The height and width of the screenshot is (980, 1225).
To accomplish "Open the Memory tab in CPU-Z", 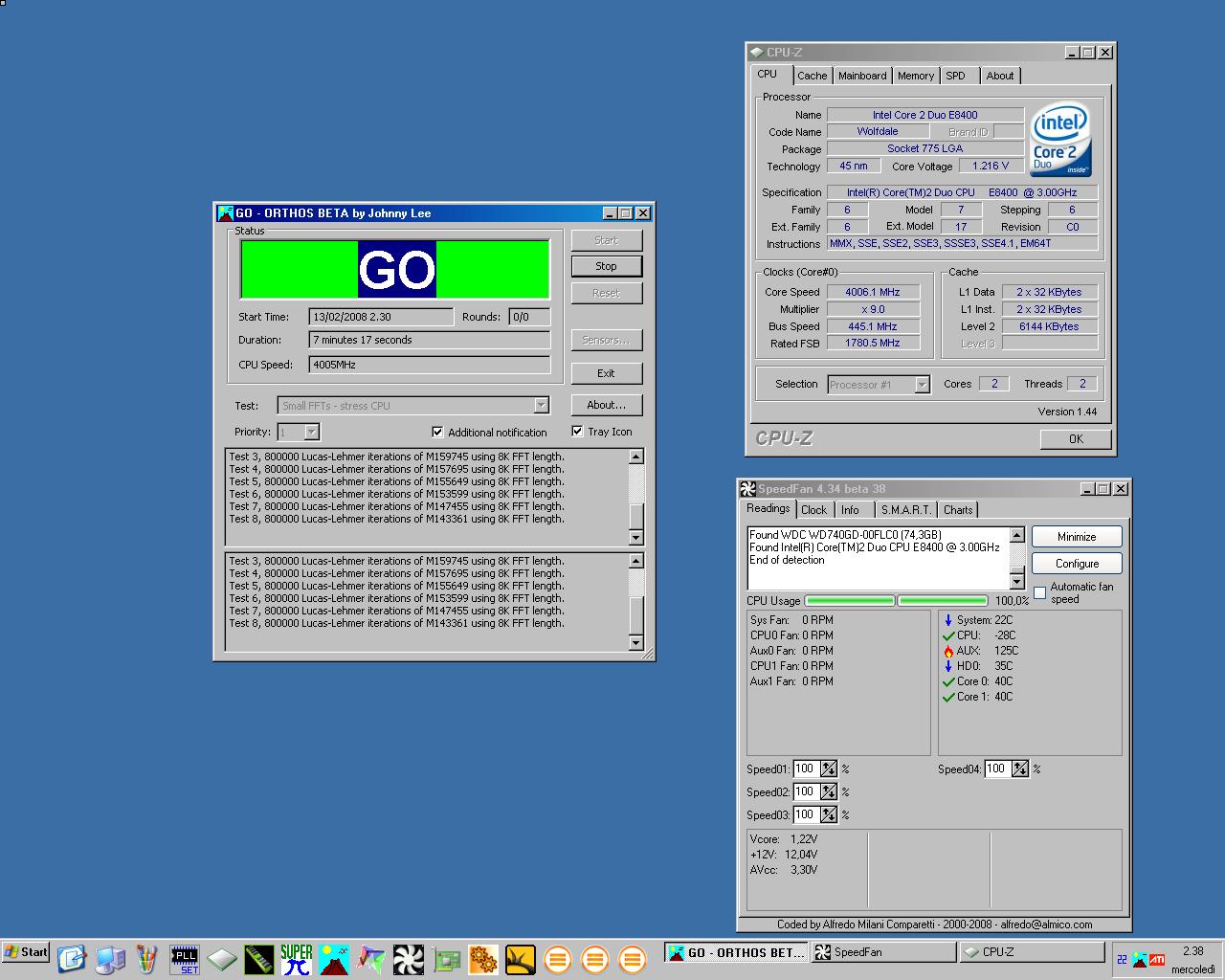I will click(916, 76).
